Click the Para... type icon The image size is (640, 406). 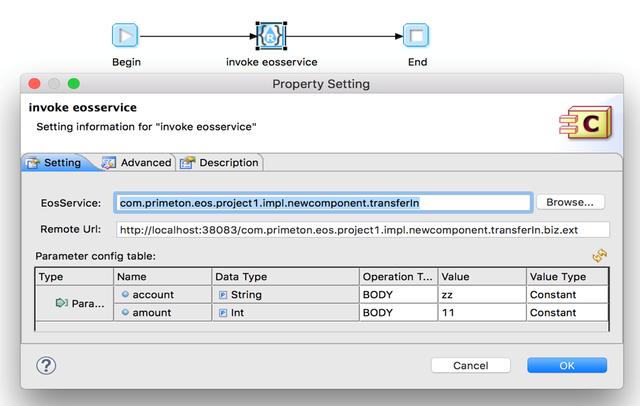point(61,303)
